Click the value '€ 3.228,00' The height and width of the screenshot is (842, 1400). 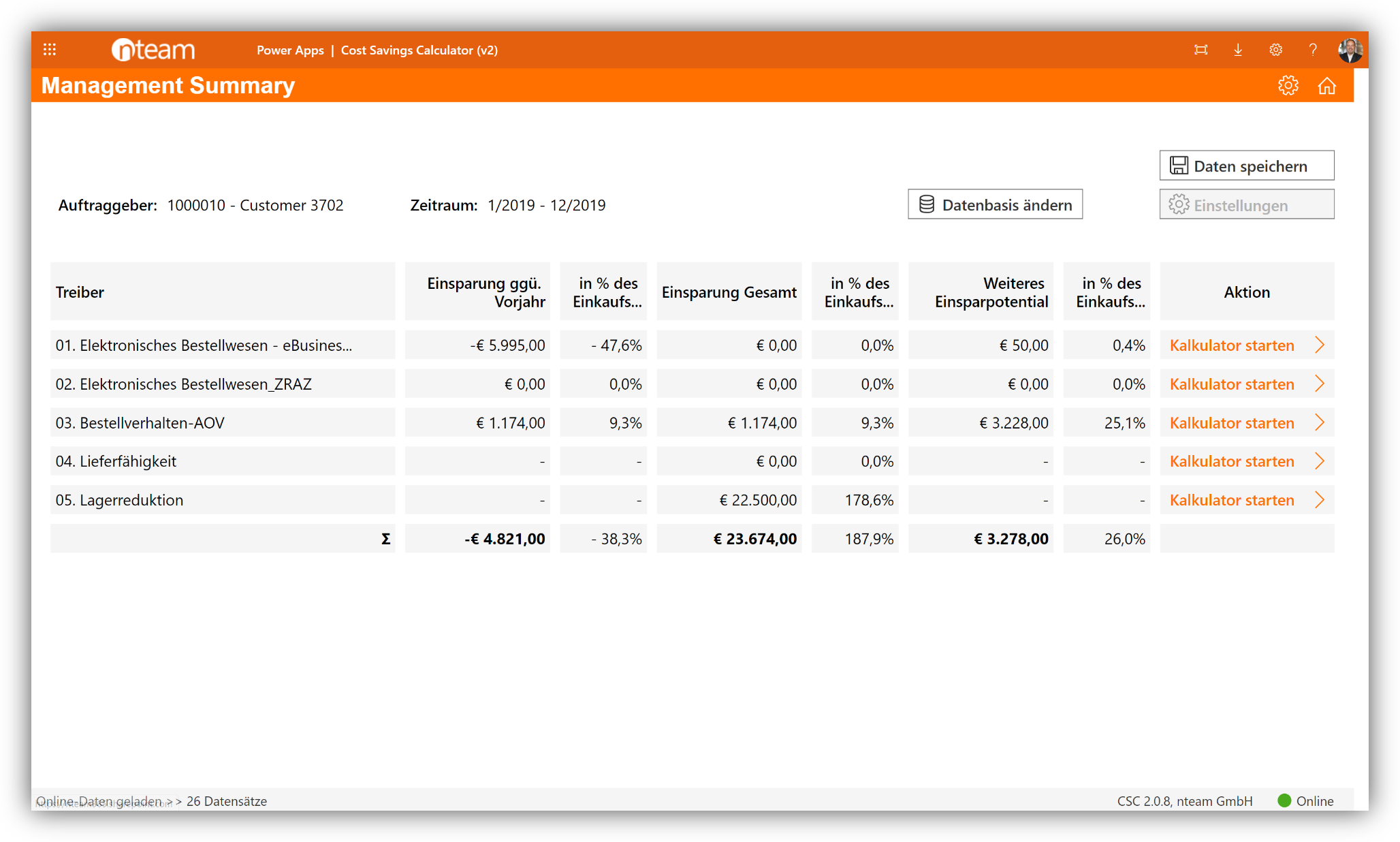tap(1014, 423)
